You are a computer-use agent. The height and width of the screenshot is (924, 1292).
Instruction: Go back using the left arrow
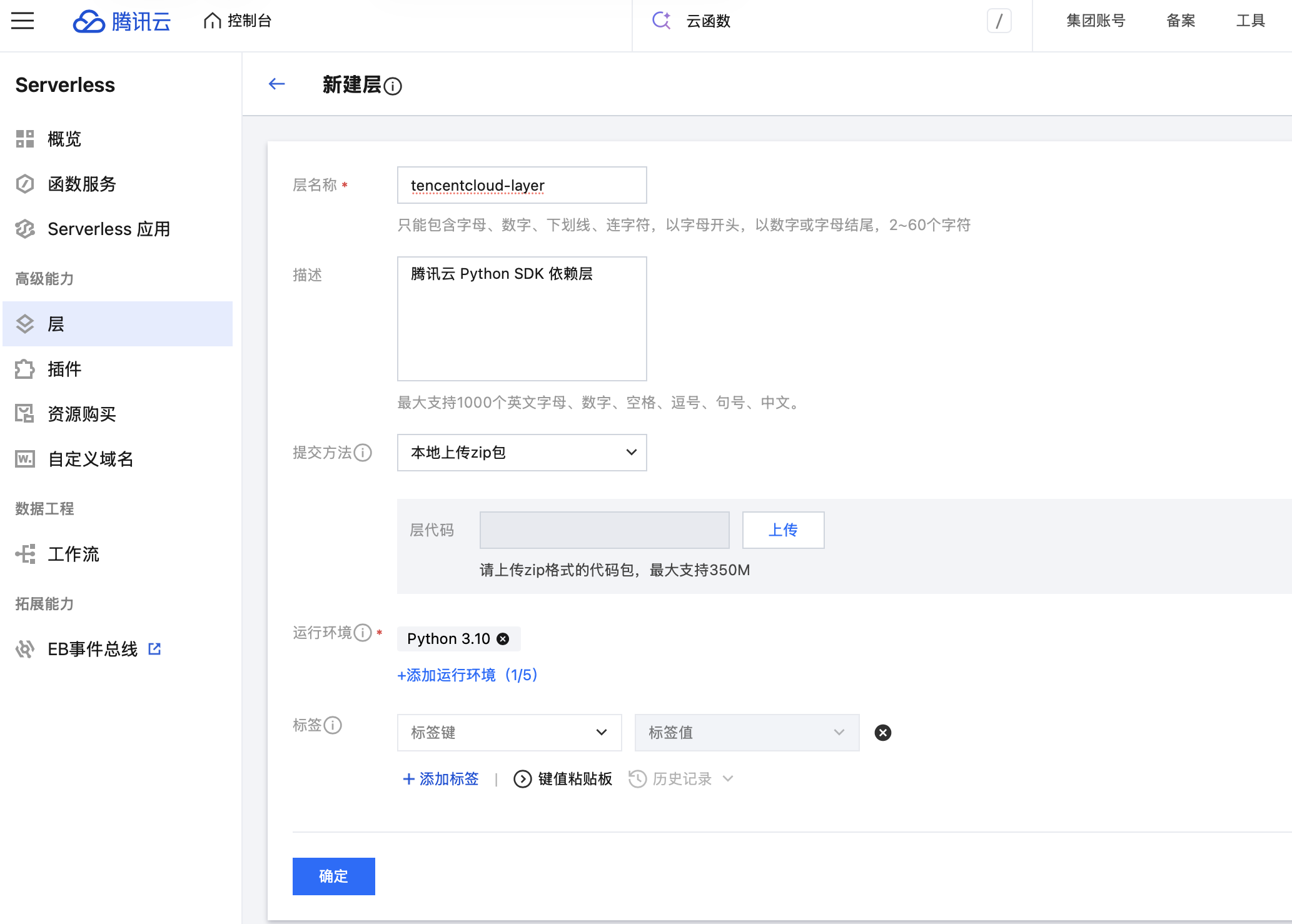[276, 84]
